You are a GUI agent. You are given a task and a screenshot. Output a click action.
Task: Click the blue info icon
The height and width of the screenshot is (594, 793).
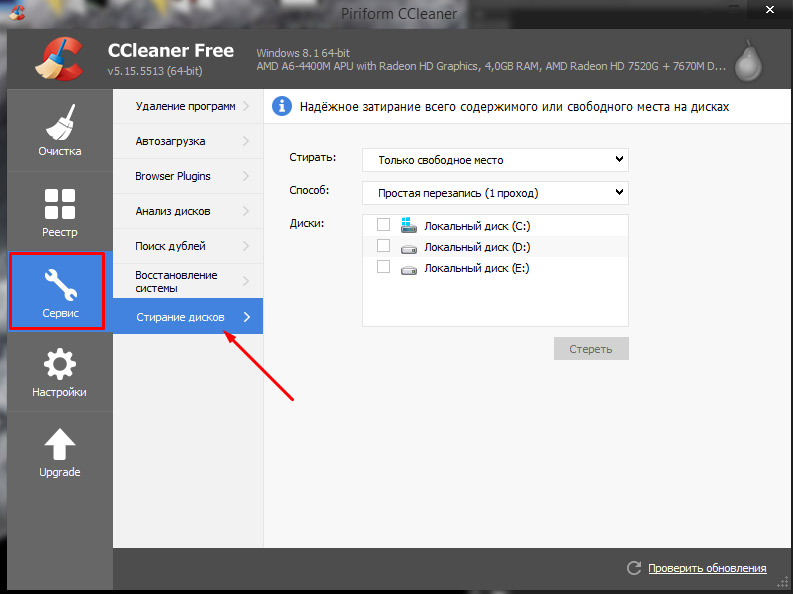282,106
